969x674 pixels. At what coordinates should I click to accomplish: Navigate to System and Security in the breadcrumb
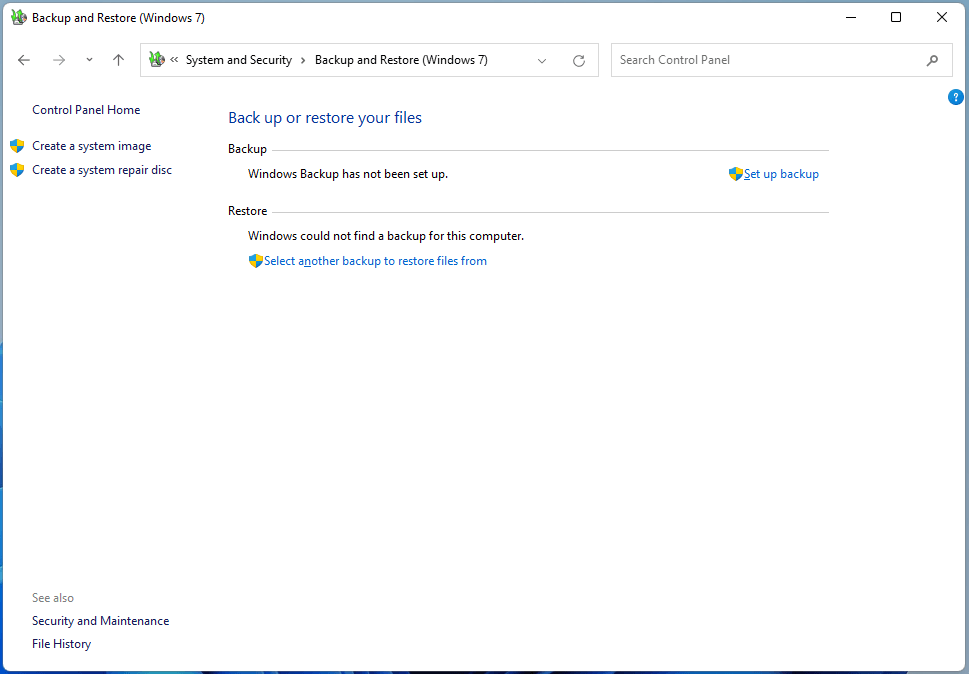239,60
